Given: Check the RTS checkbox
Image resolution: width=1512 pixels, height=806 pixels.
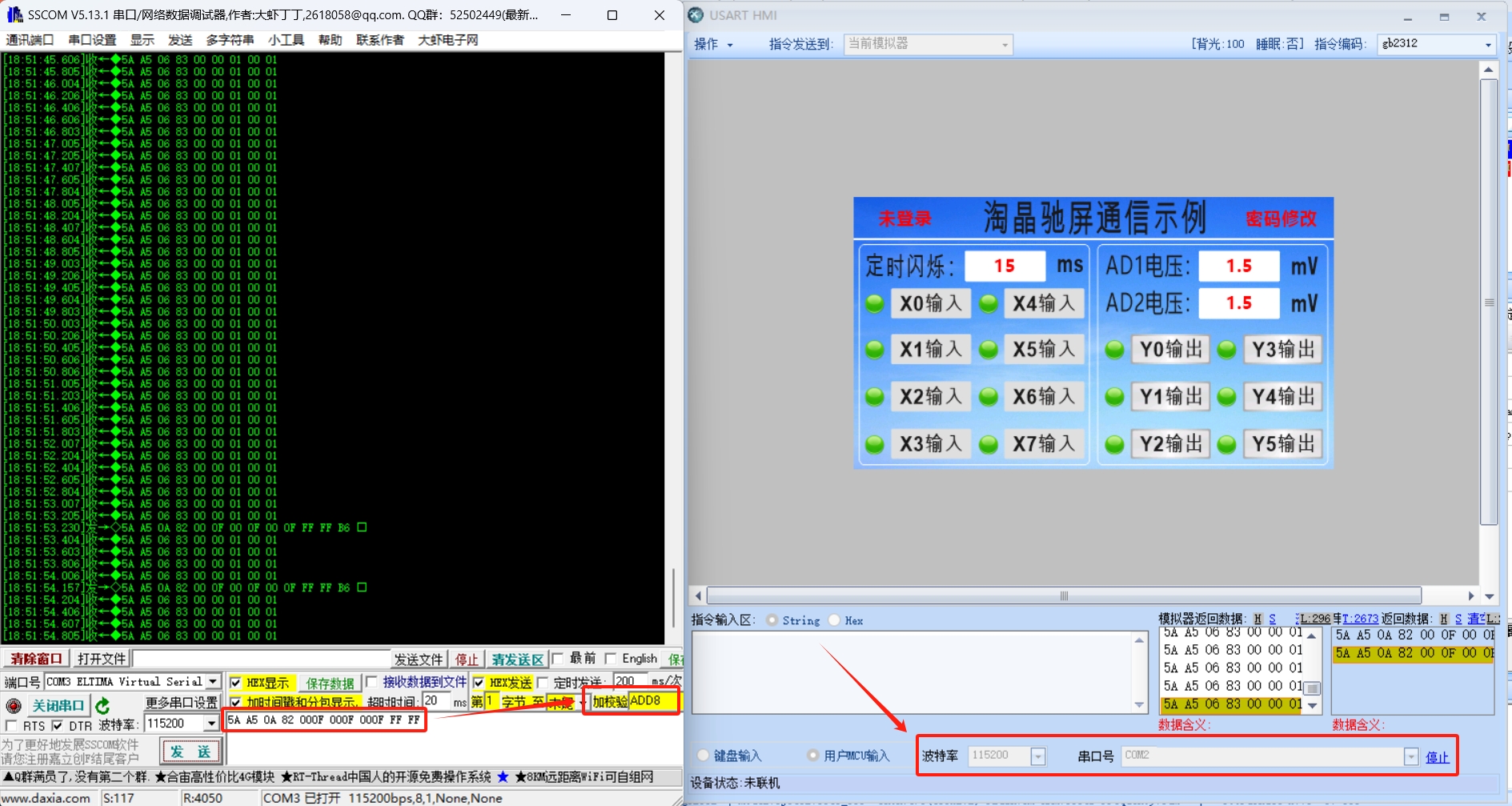Looking at the screenshot, I should pyautogui.click(x=11, y=725).
